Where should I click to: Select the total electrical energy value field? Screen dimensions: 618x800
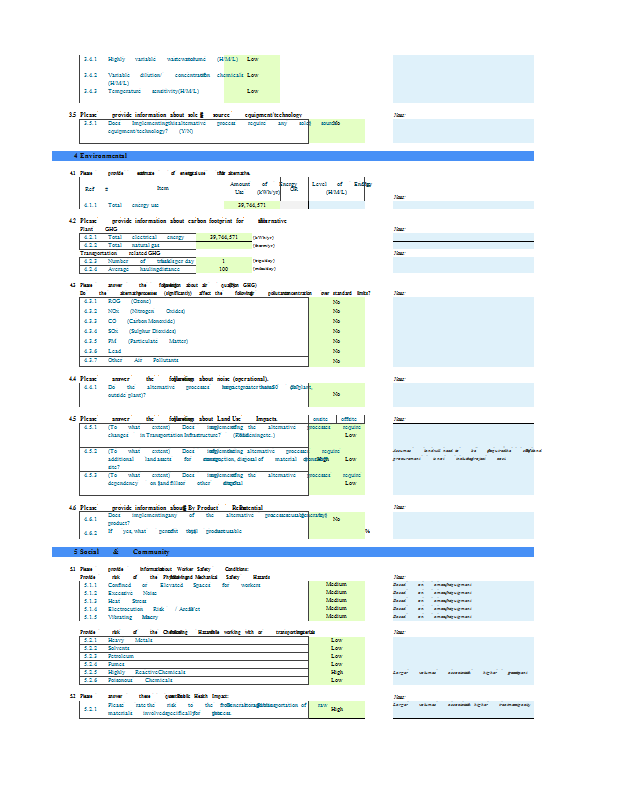[224, 237]
